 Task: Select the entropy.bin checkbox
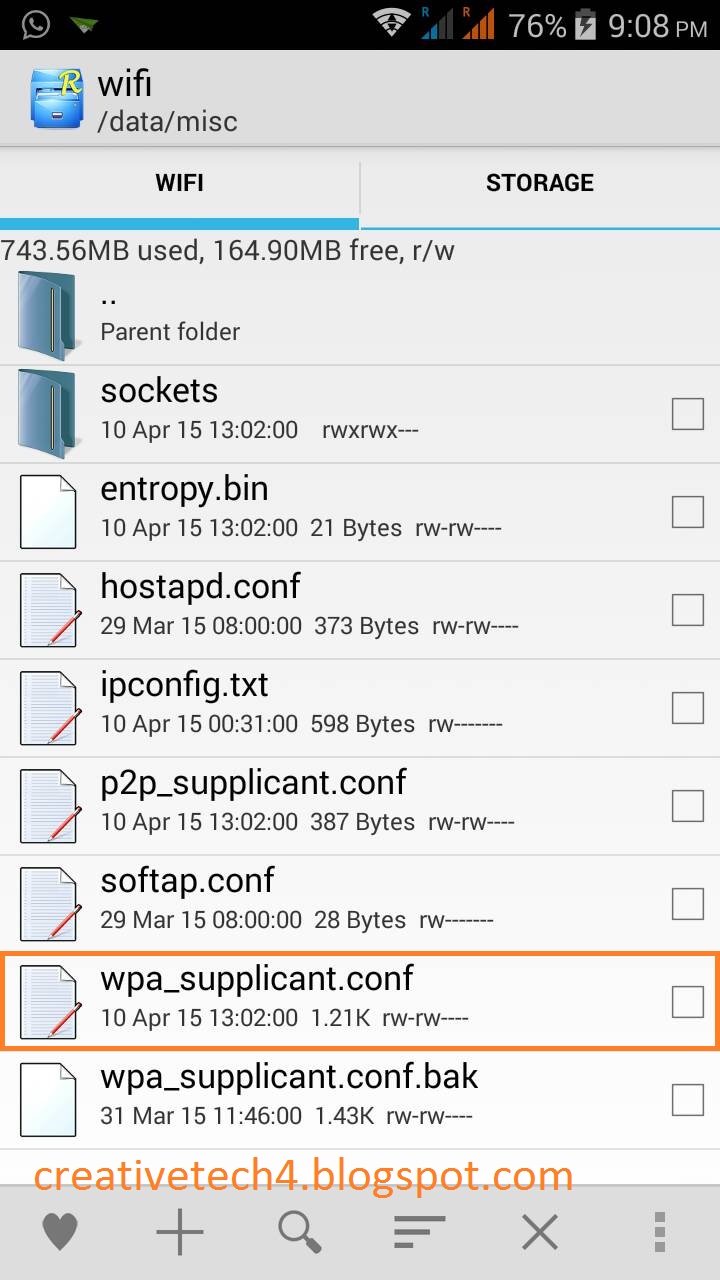coord(688,511)
